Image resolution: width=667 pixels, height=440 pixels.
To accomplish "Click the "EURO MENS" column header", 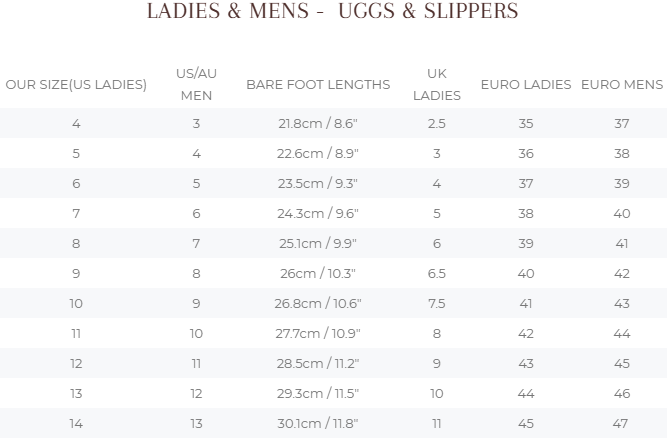I will click(x=622, y=85).
